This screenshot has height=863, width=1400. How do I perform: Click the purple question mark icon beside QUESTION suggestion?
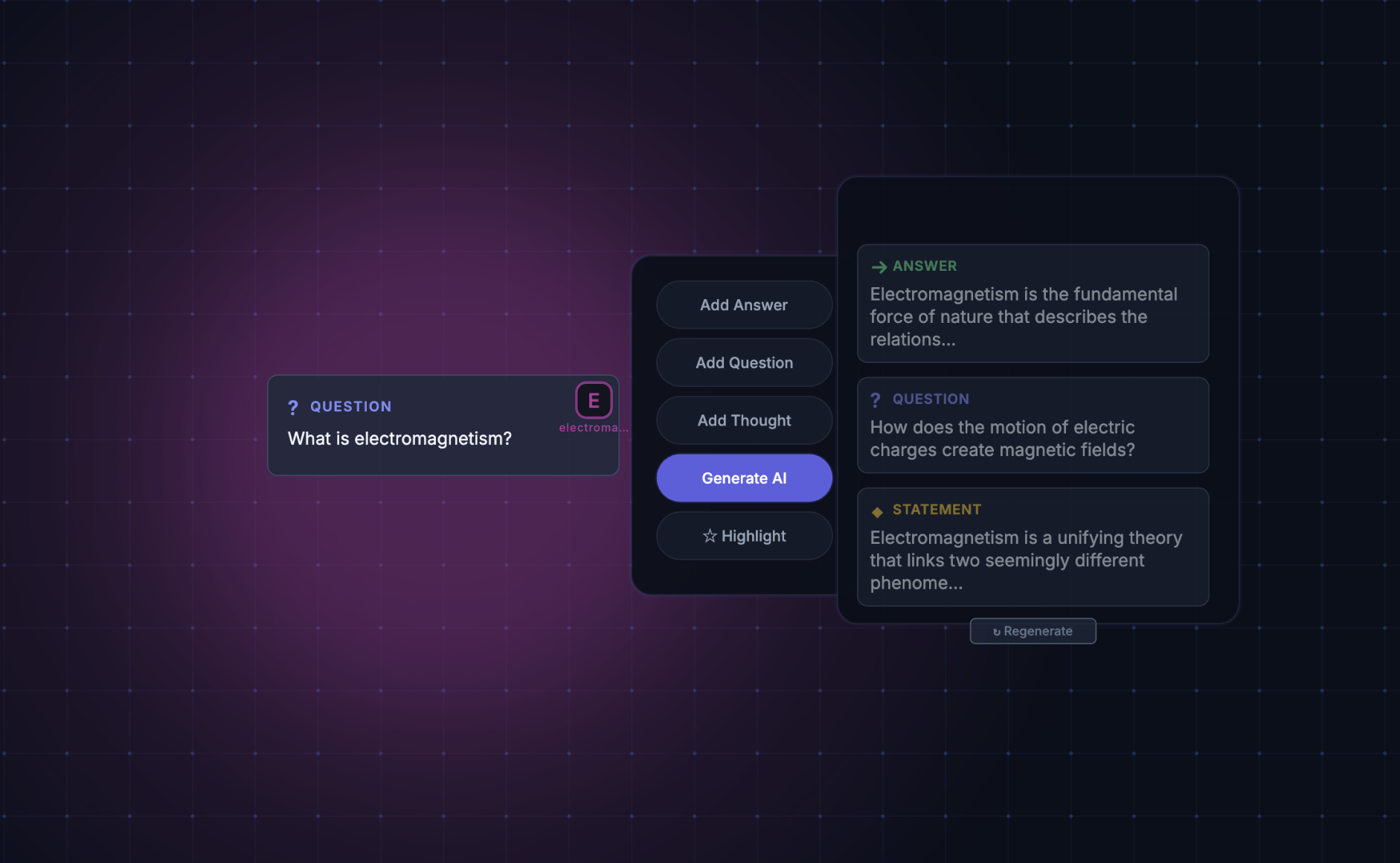(876, 399)
